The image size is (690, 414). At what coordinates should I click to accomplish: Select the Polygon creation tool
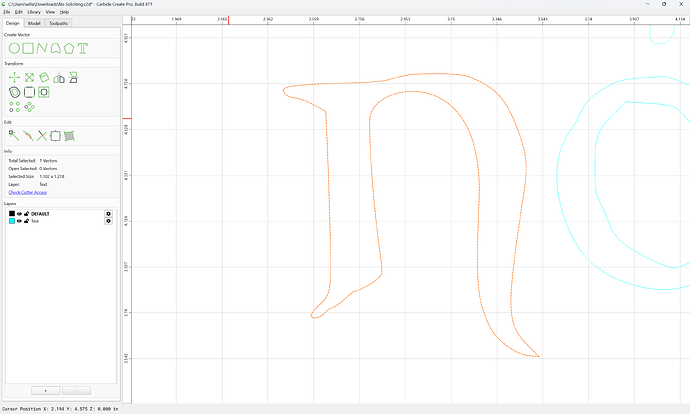tap(69, 48)
